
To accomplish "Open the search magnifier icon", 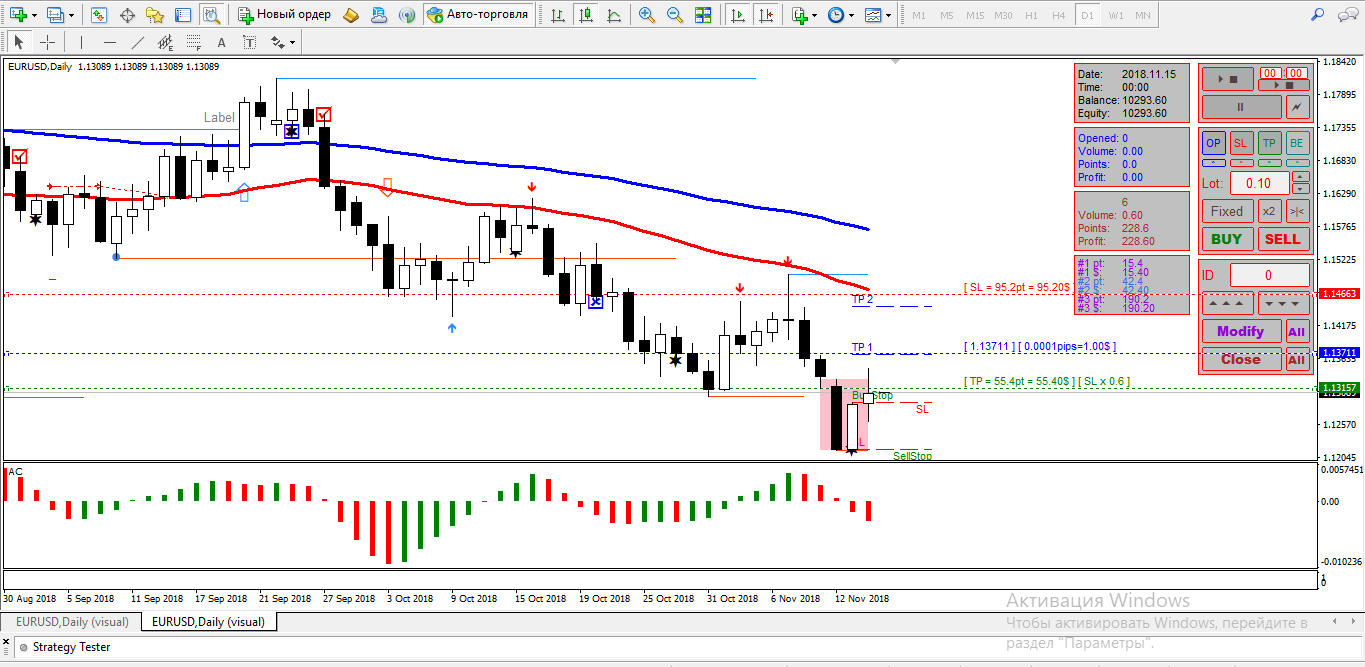I will coord(1319,15).
